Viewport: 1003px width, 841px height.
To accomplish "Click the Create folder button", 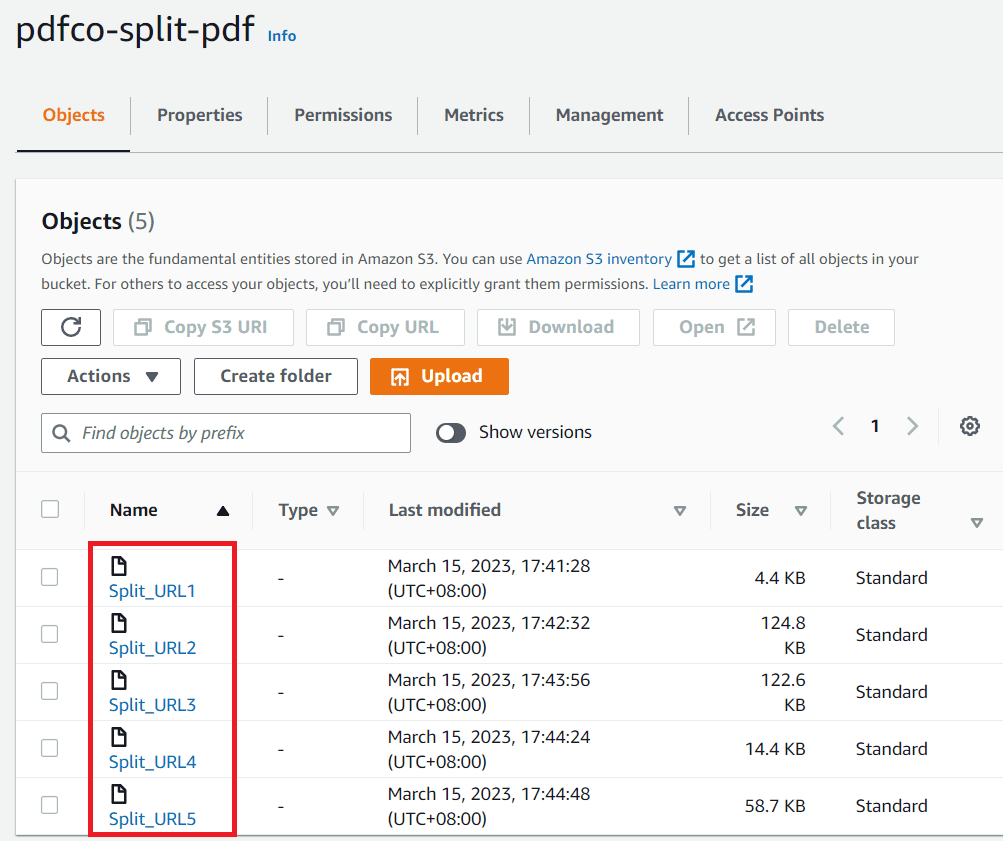I will point(275,377).
